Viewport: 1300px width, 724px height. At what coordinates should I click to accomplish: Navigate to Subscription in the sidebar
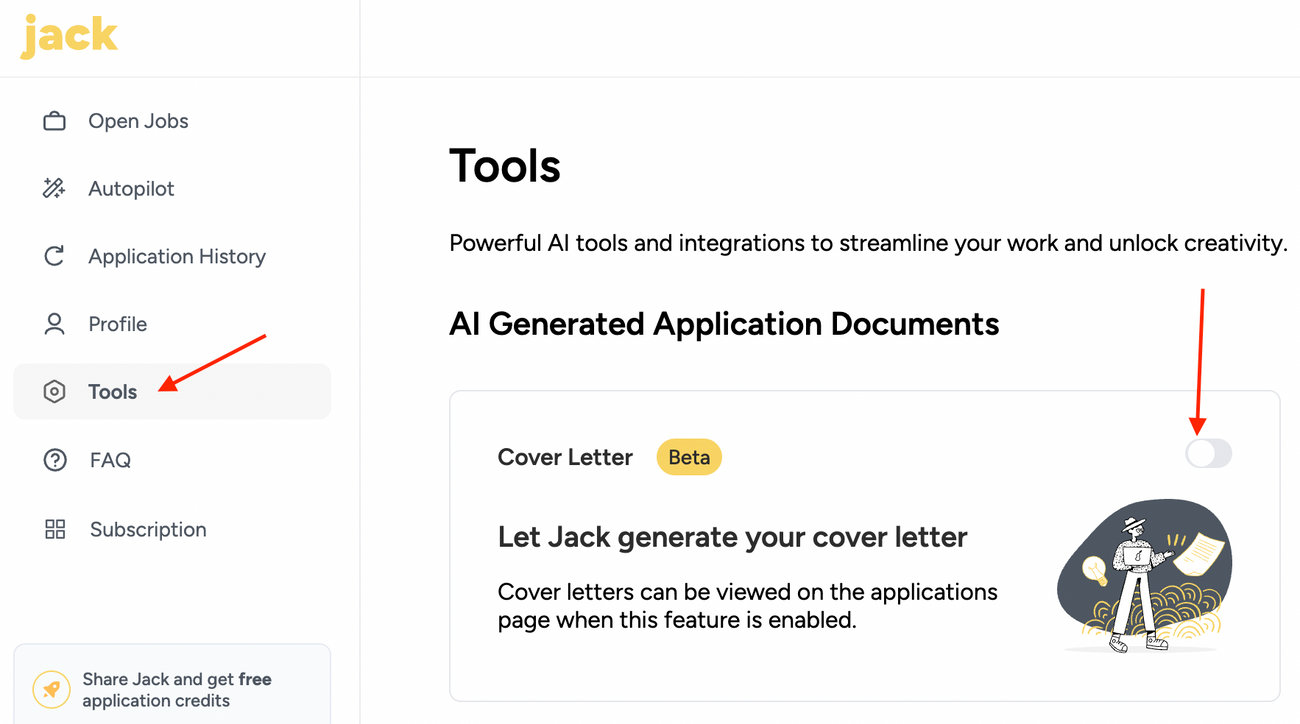[x=148, y=529]
